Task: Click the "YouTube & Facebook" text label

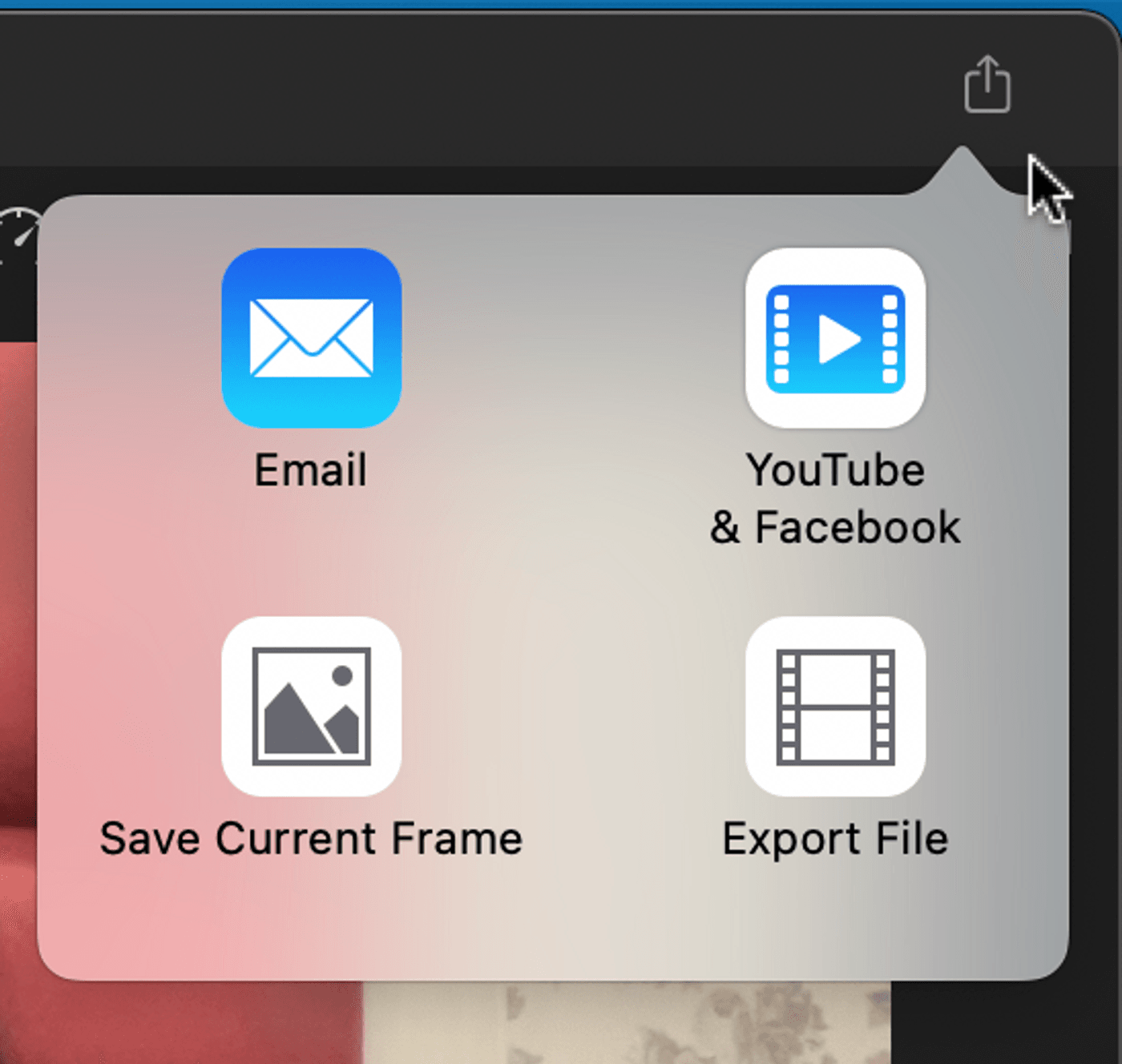Action: coord(835,498)
